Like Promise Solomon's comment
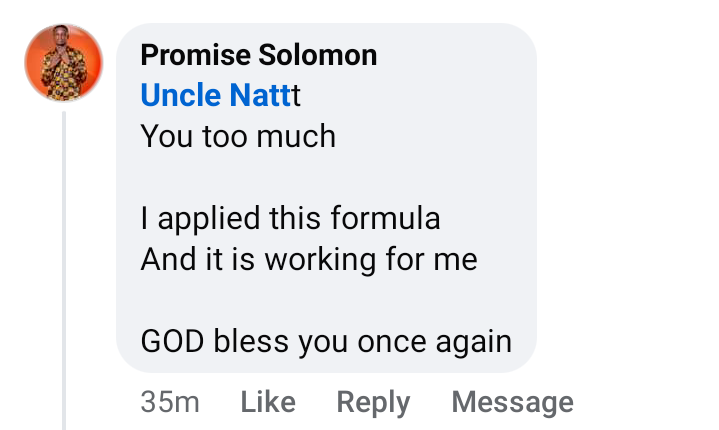 [x=268, y=402]
